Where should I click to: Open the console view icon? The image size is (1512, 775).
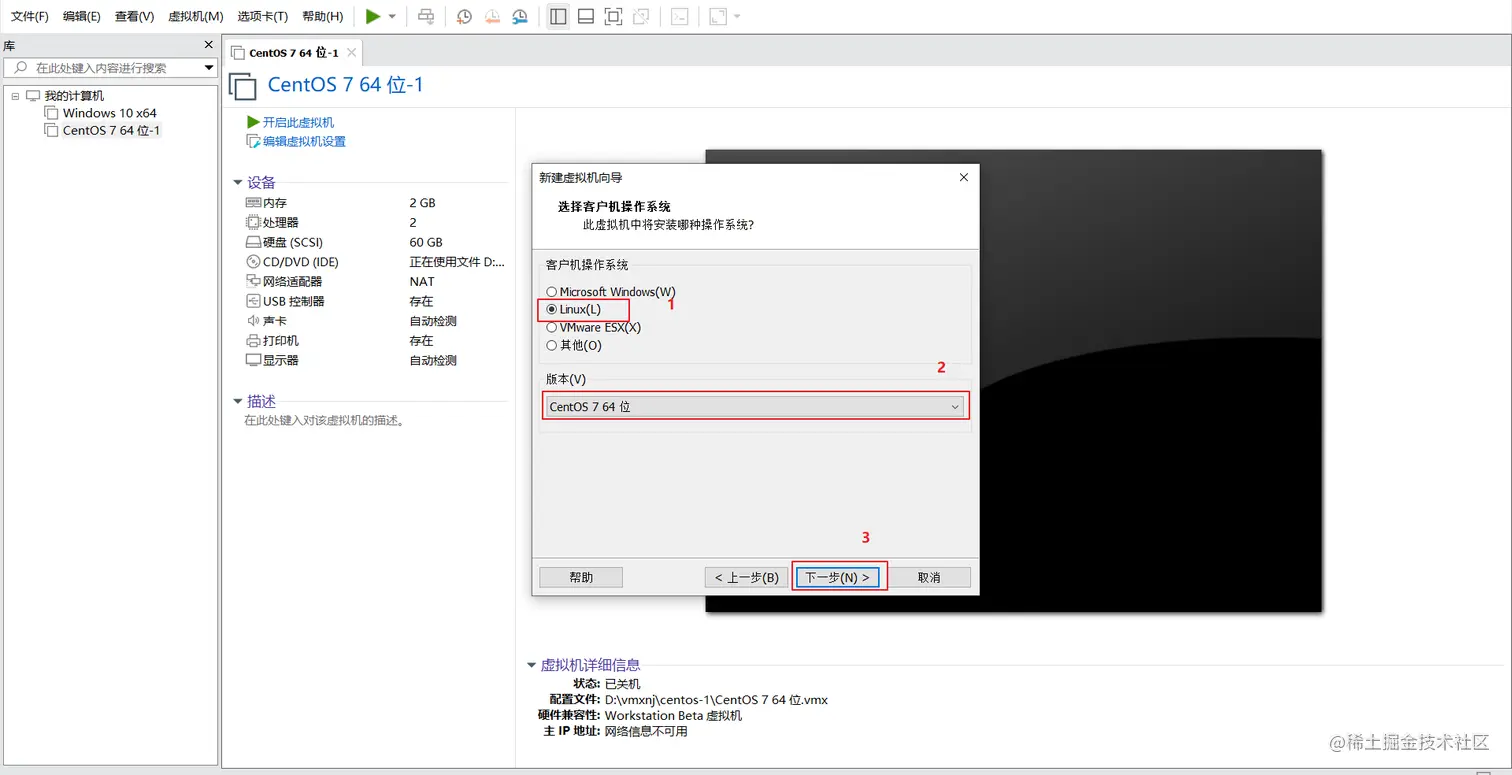(679, 16)
